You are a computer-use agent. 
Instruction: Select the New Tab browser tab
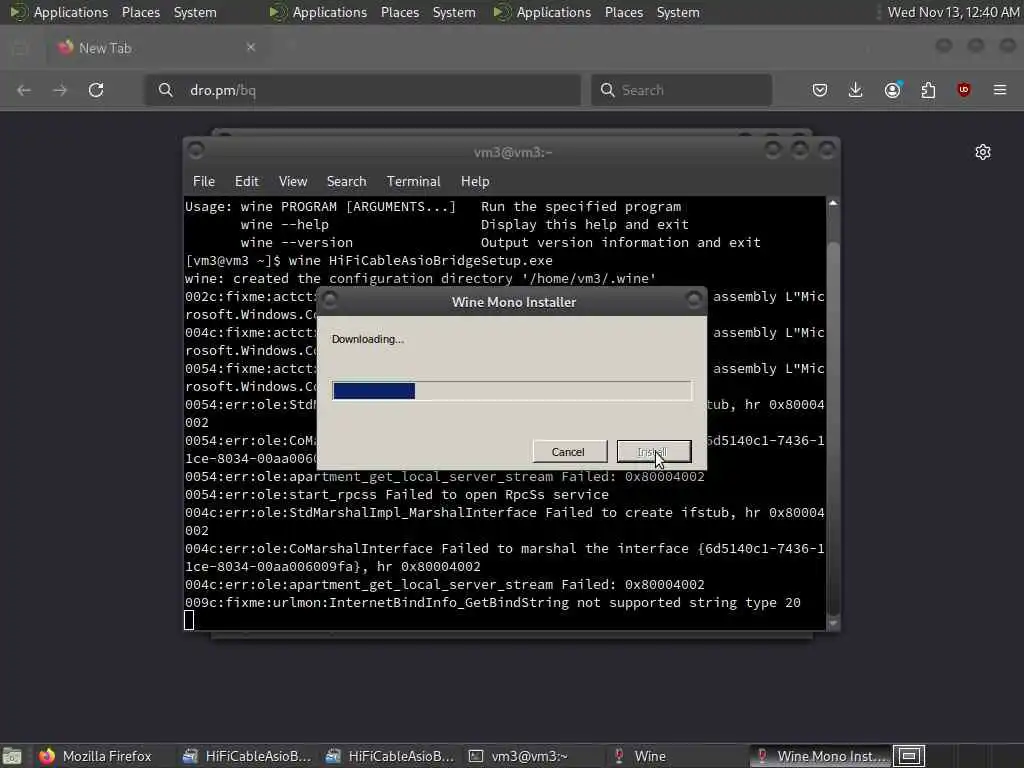click(x=157, y=48)
